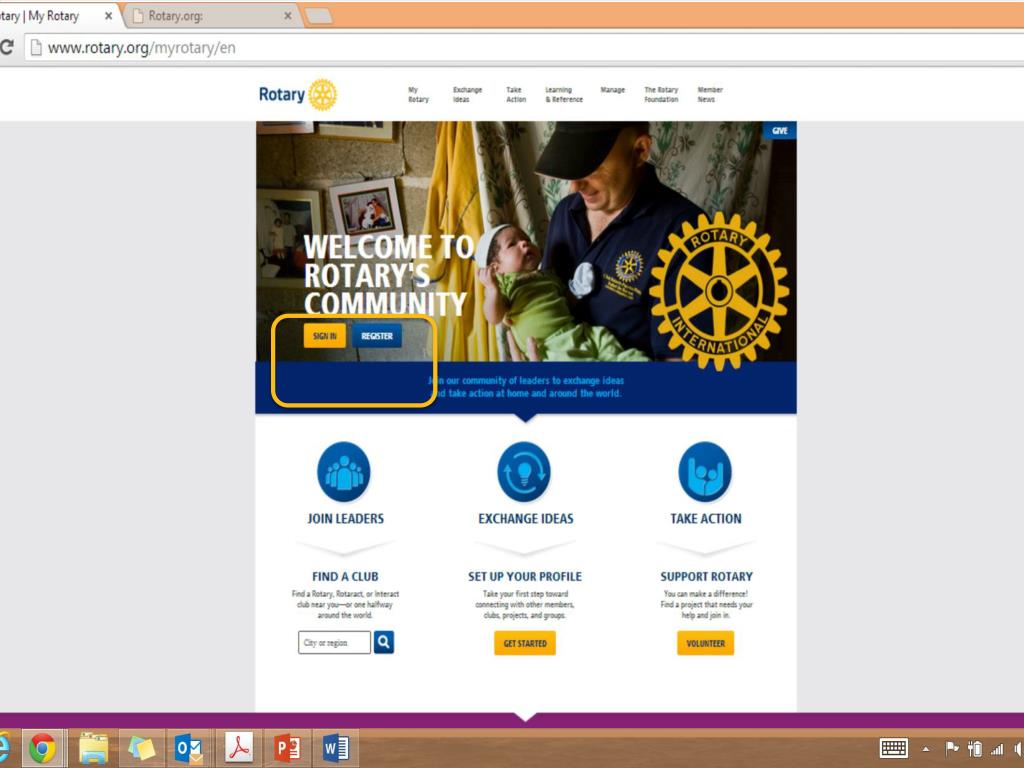Open Sticky Notes from the taskbar
This screenshot has height=768, width=1024.
pos(141,748)
